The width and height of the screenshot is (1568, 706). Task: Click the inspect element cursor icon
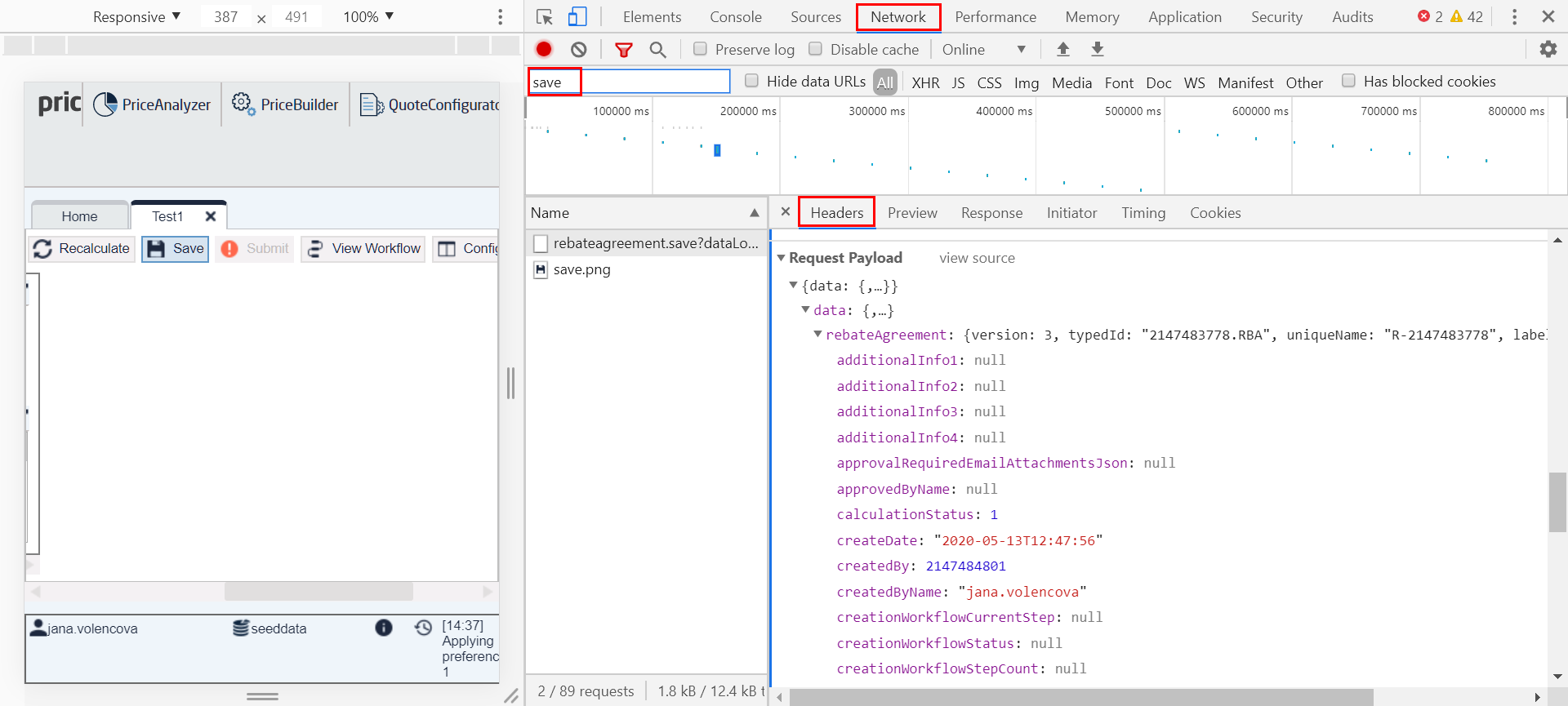point(545,17)
